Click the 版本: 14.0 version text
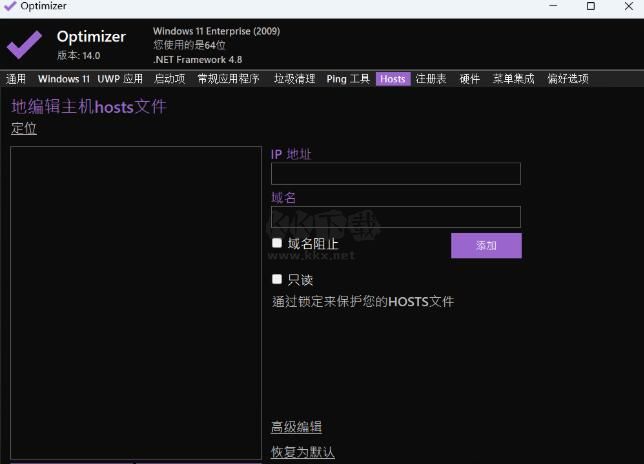Viewport: 644px width, 464px height. pyautogui.click(x=78, y=55)
